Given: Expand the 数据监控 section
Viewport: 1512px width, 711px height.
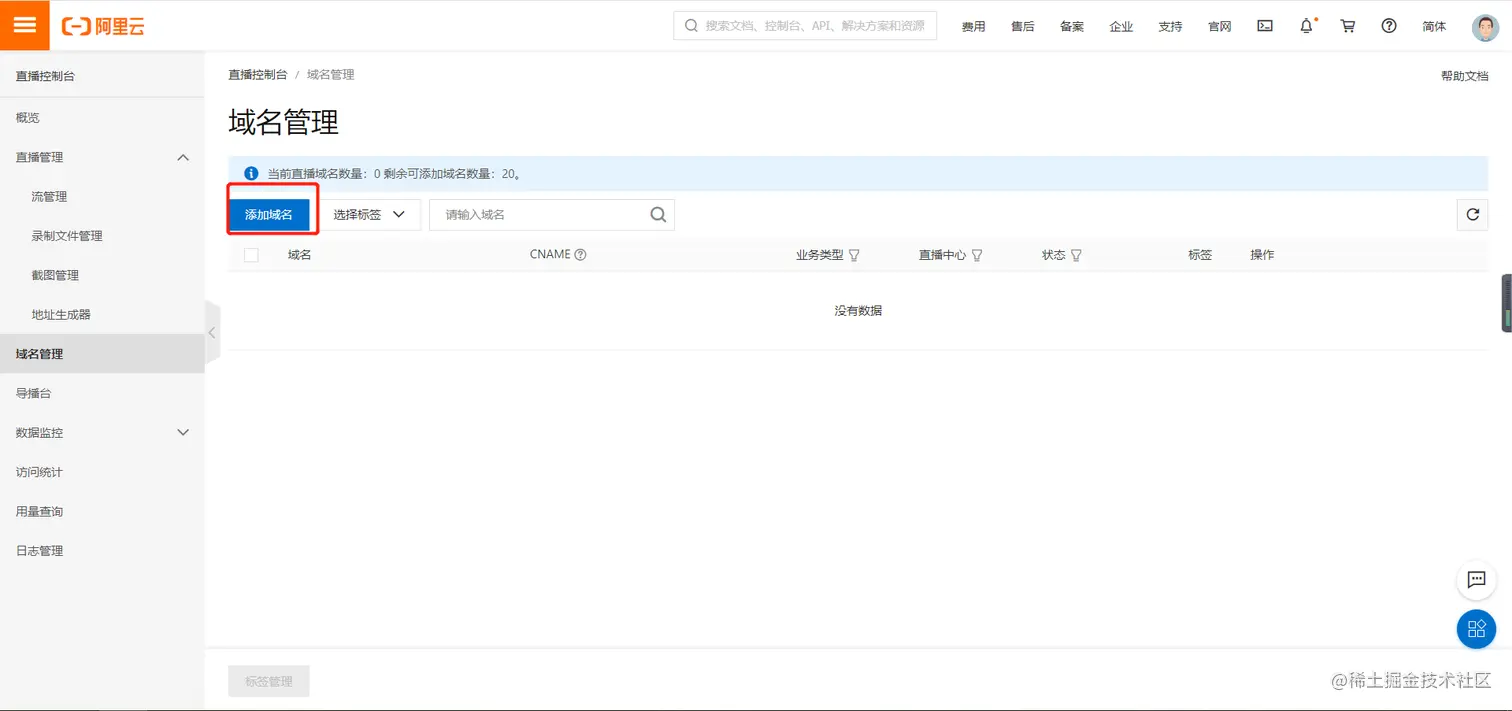Looking at the screenshot, I should click(183, 432).
